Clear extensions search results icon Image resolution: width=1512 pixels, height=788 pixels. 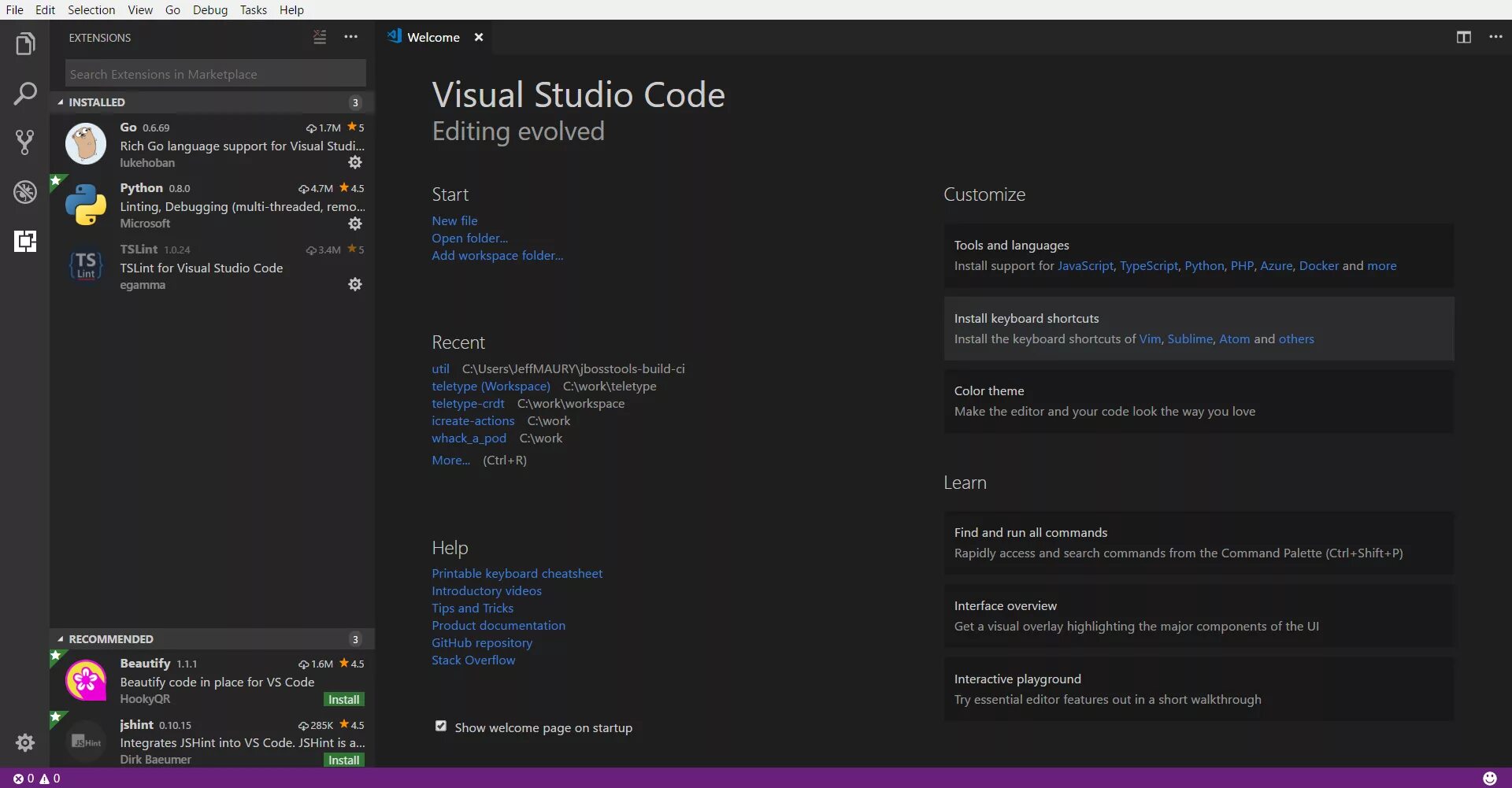click(320, 37)
